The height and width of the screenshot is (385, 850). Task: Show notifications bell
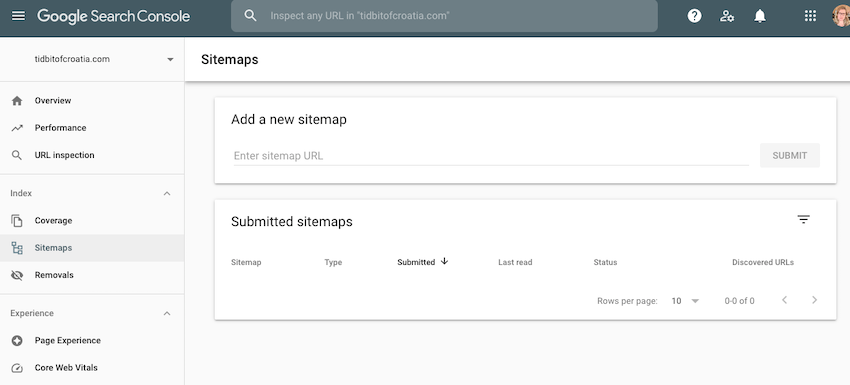[760, 16]
